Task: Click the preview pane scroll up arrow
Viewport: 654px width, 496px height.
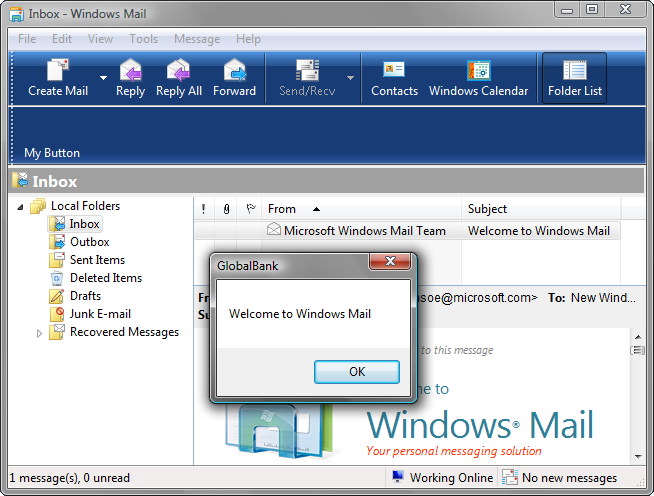Action: click(x=638, y=337)
